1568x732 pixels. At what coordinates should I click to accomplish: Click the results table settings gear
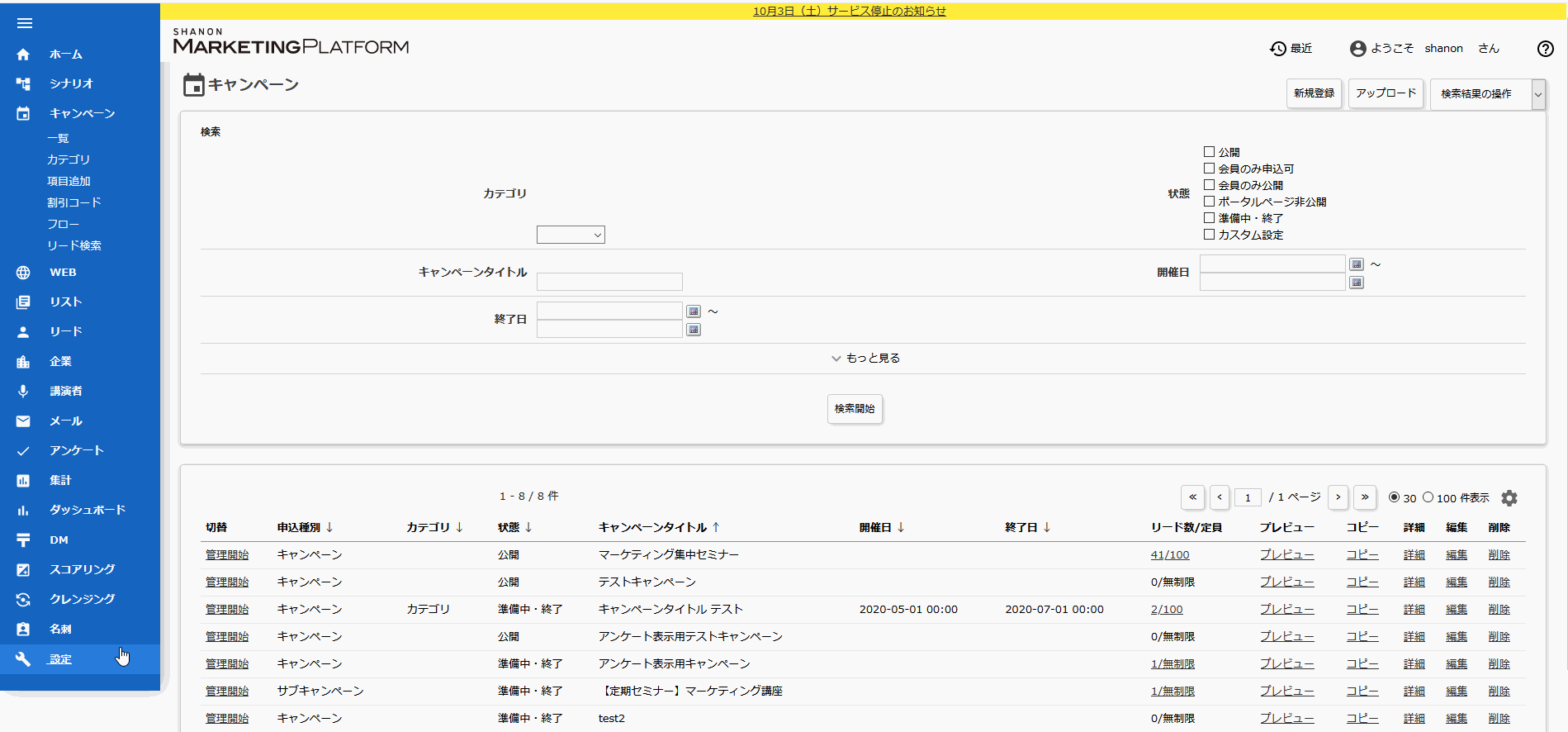pyautogui.click(x=1509, y=498)
